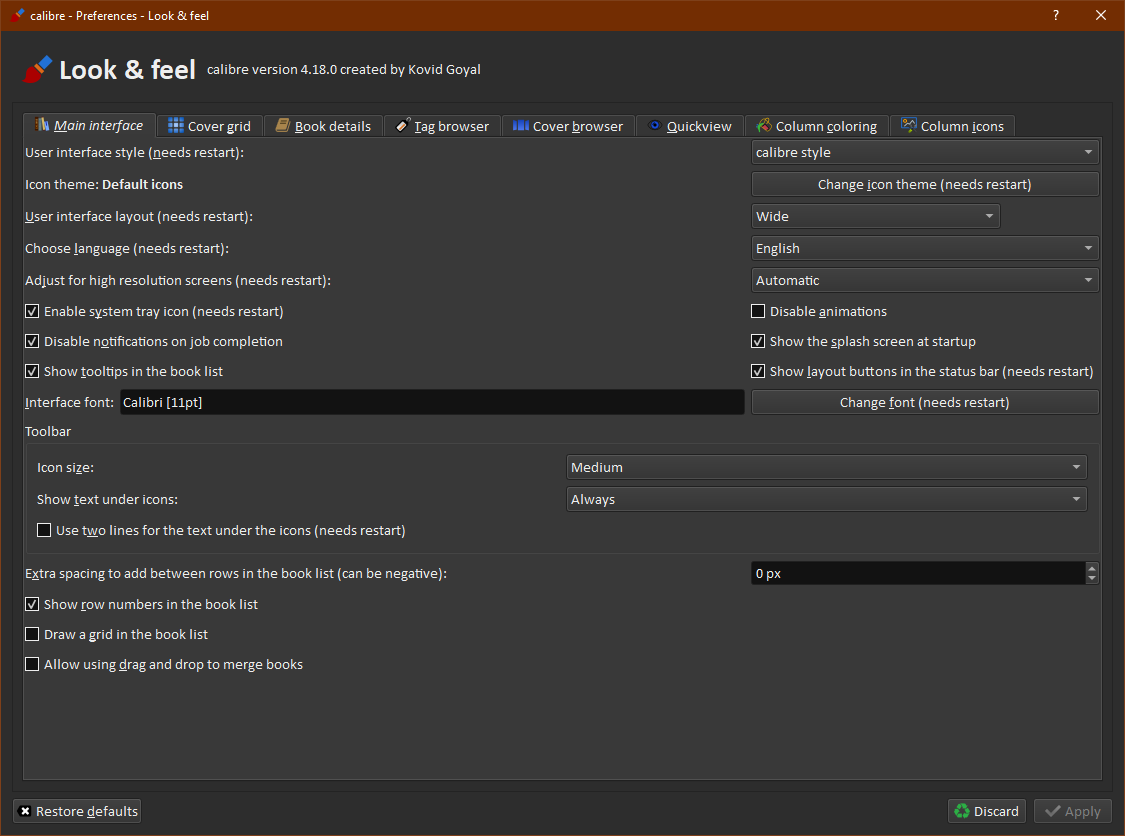Click the Tag browser tab icon
1125x836 pixels.
402,126
